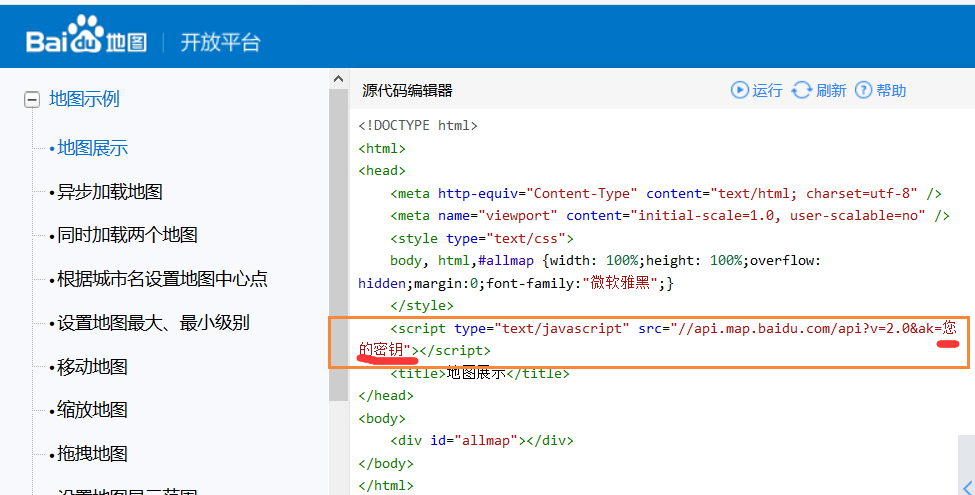The image size is (975, 495).
Task: Open the 同时加载两个地图 example
Action: click(127, 235)
